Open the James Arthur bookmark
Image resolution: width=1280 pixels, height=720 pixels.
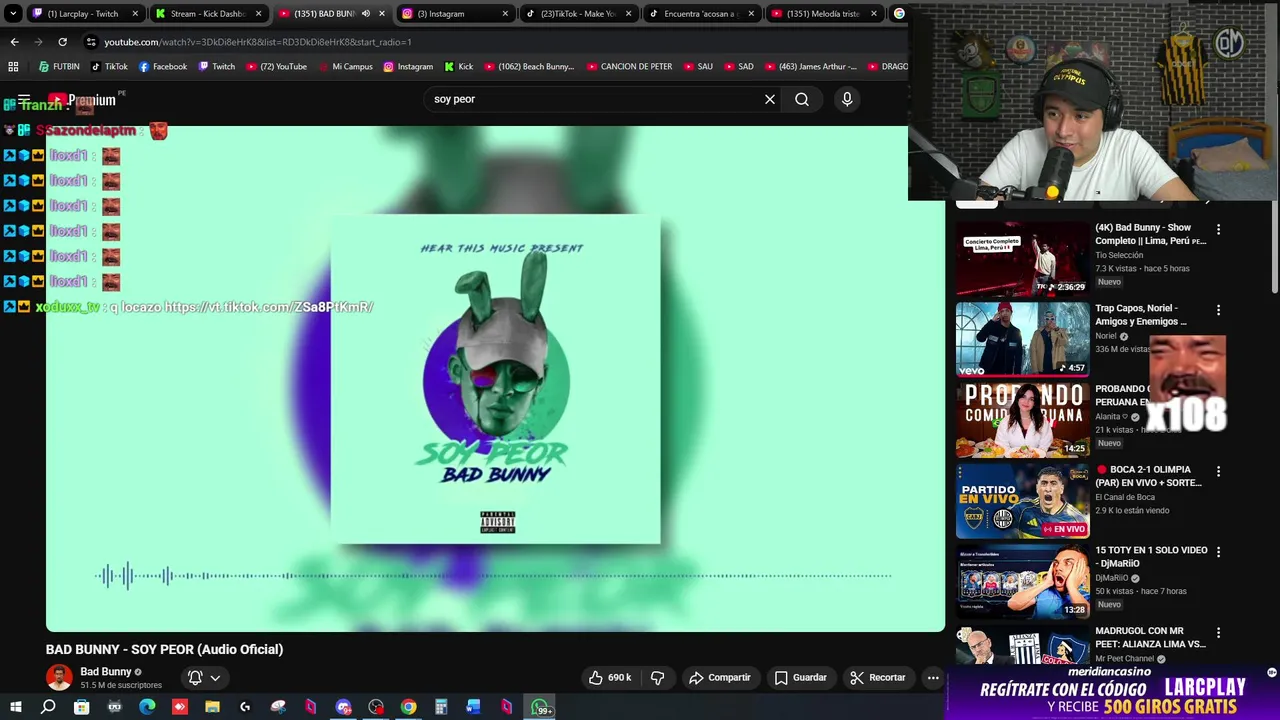coord(810,66)
